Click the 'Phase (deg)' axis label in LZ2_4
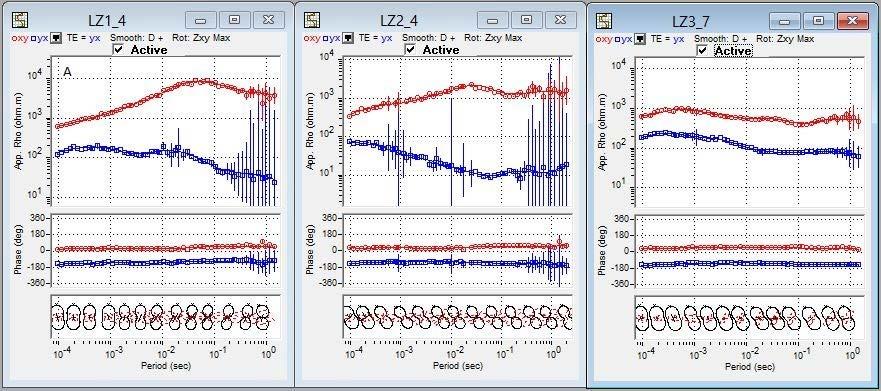This screenshot has width=881, height=391. pos(311,249)
